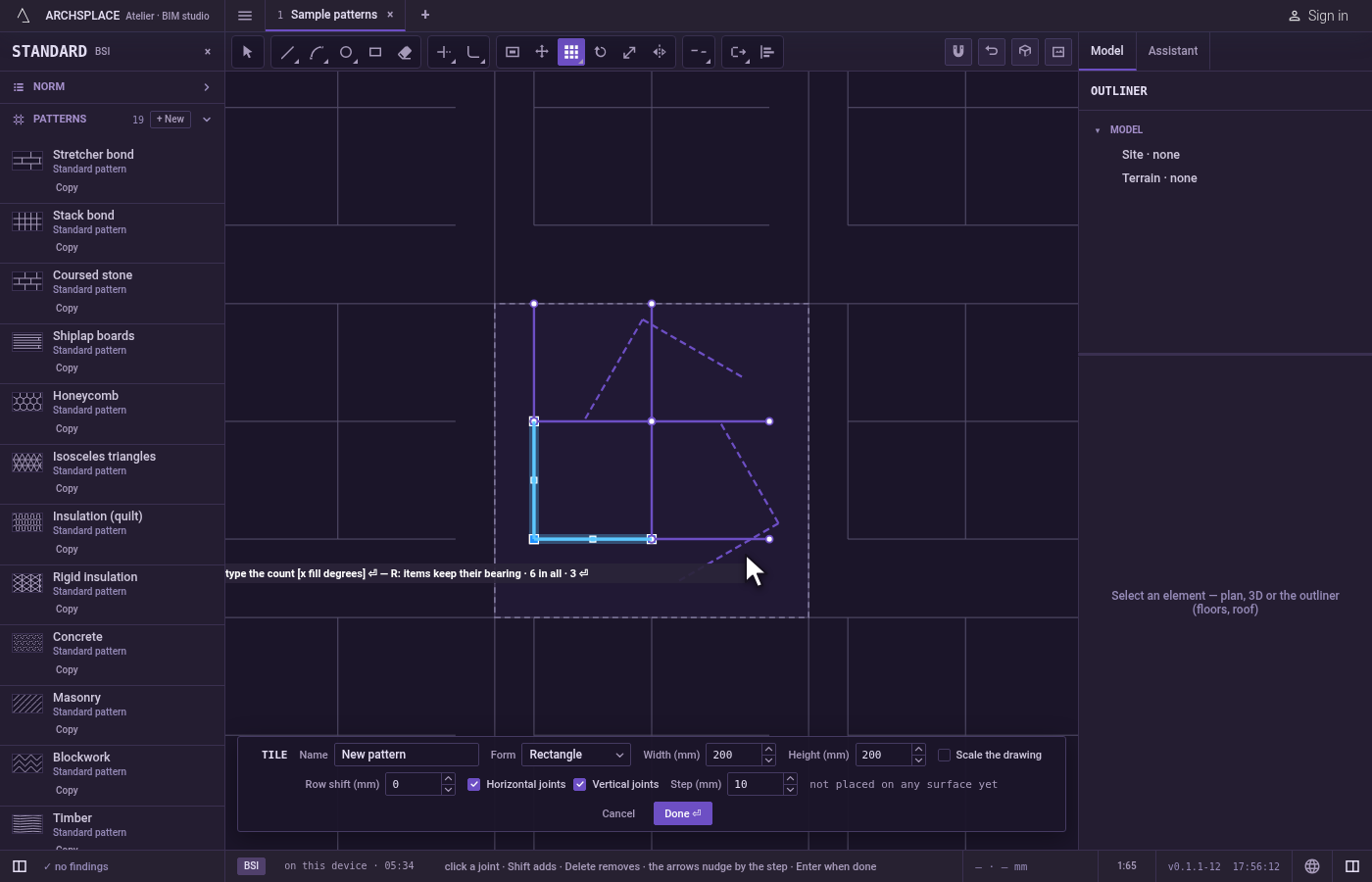Click the undo arrow icon
Screen dimensions: 1372x882
992,52
